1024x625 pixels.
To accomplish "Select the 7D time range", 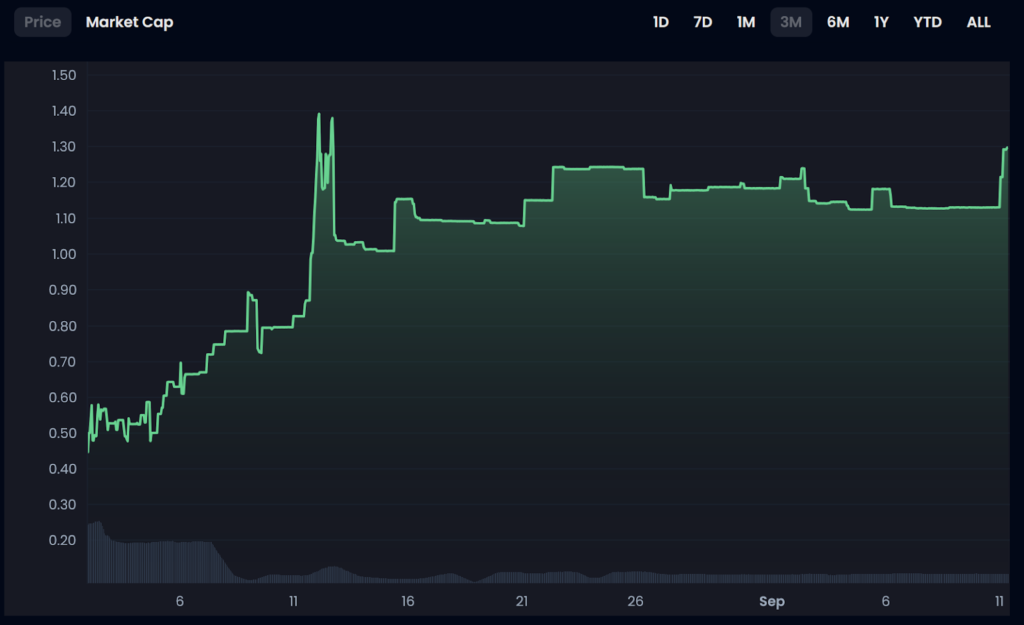I will tap(703, 22).
